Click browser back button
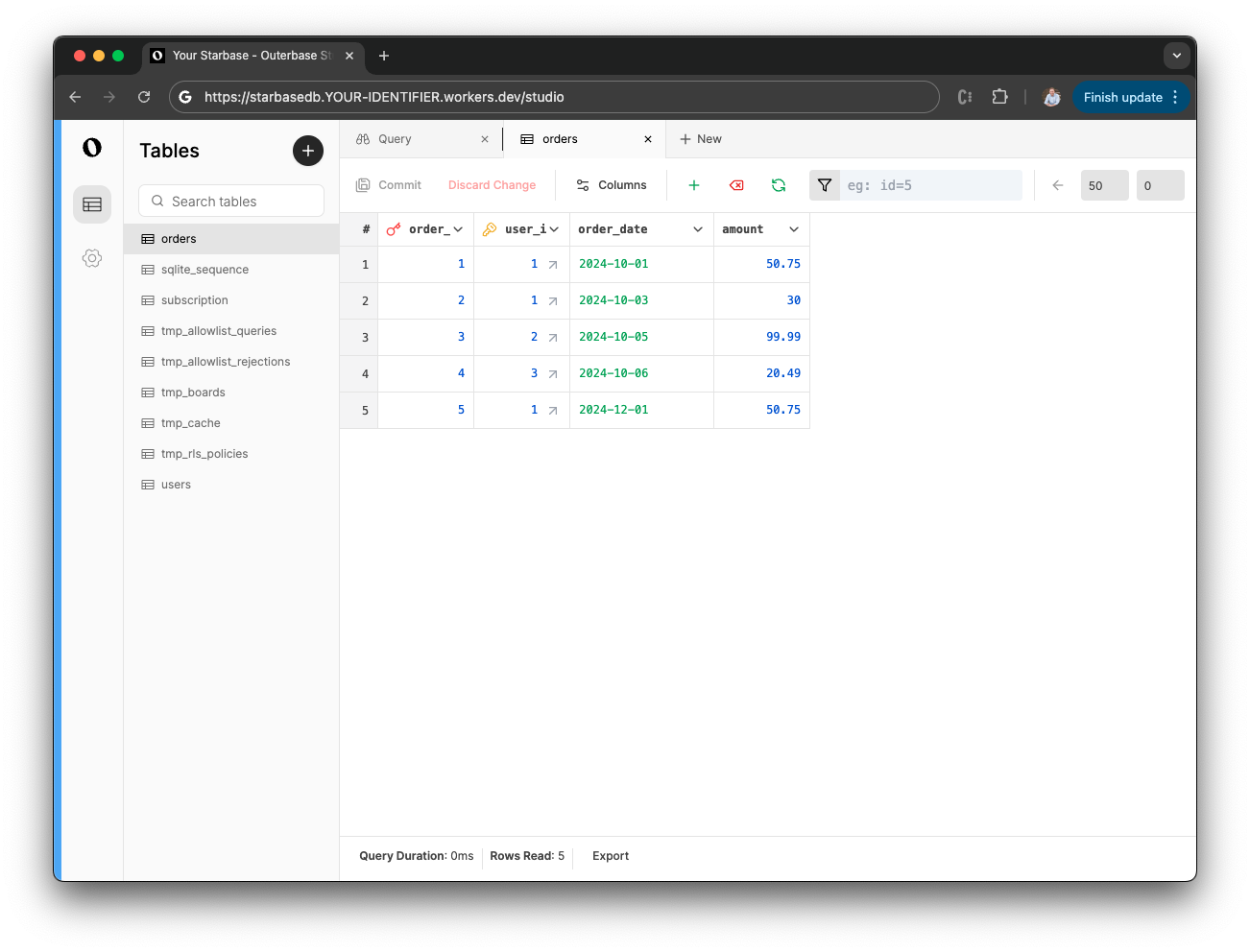Image resolution: width=1250 pixels, height=952 pixels. pos(75,97)
